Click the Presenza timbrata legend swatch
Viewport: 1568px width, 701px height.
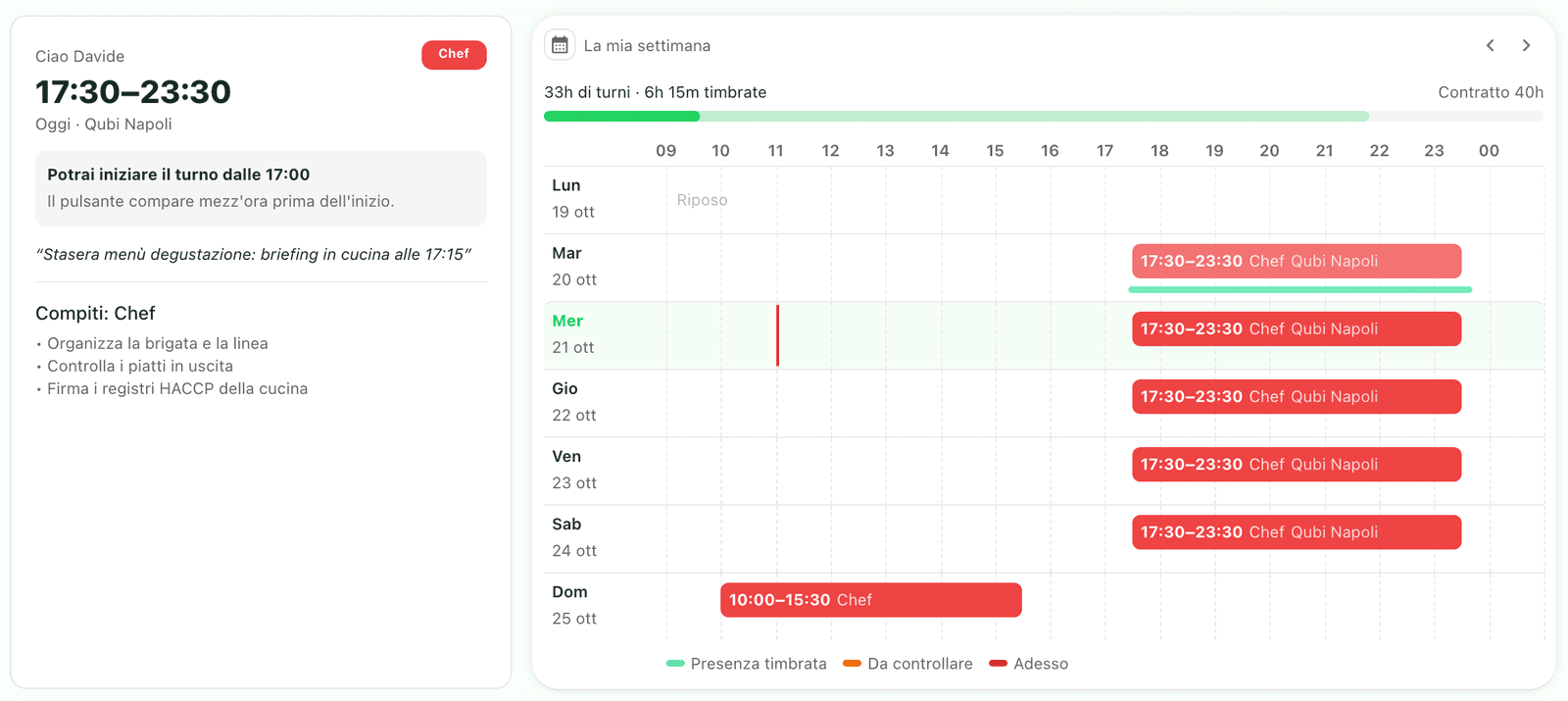pos(675,664)
